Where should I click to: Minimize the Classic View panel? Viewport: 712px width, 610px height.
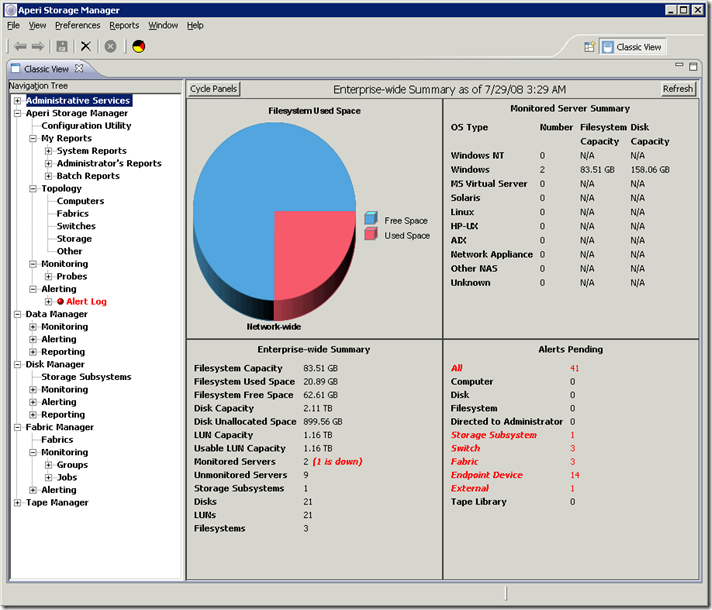(679, 65)
